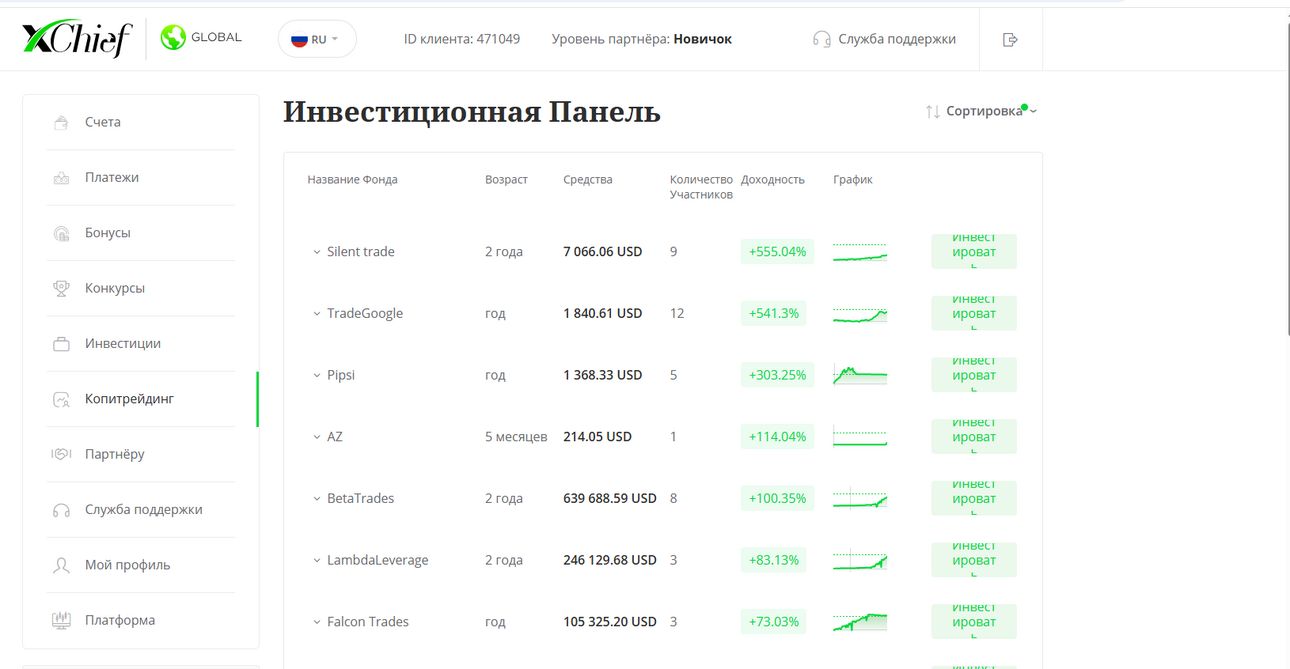
Task: Expand the Falcon Trades fund row
Action: pos(317,622)
